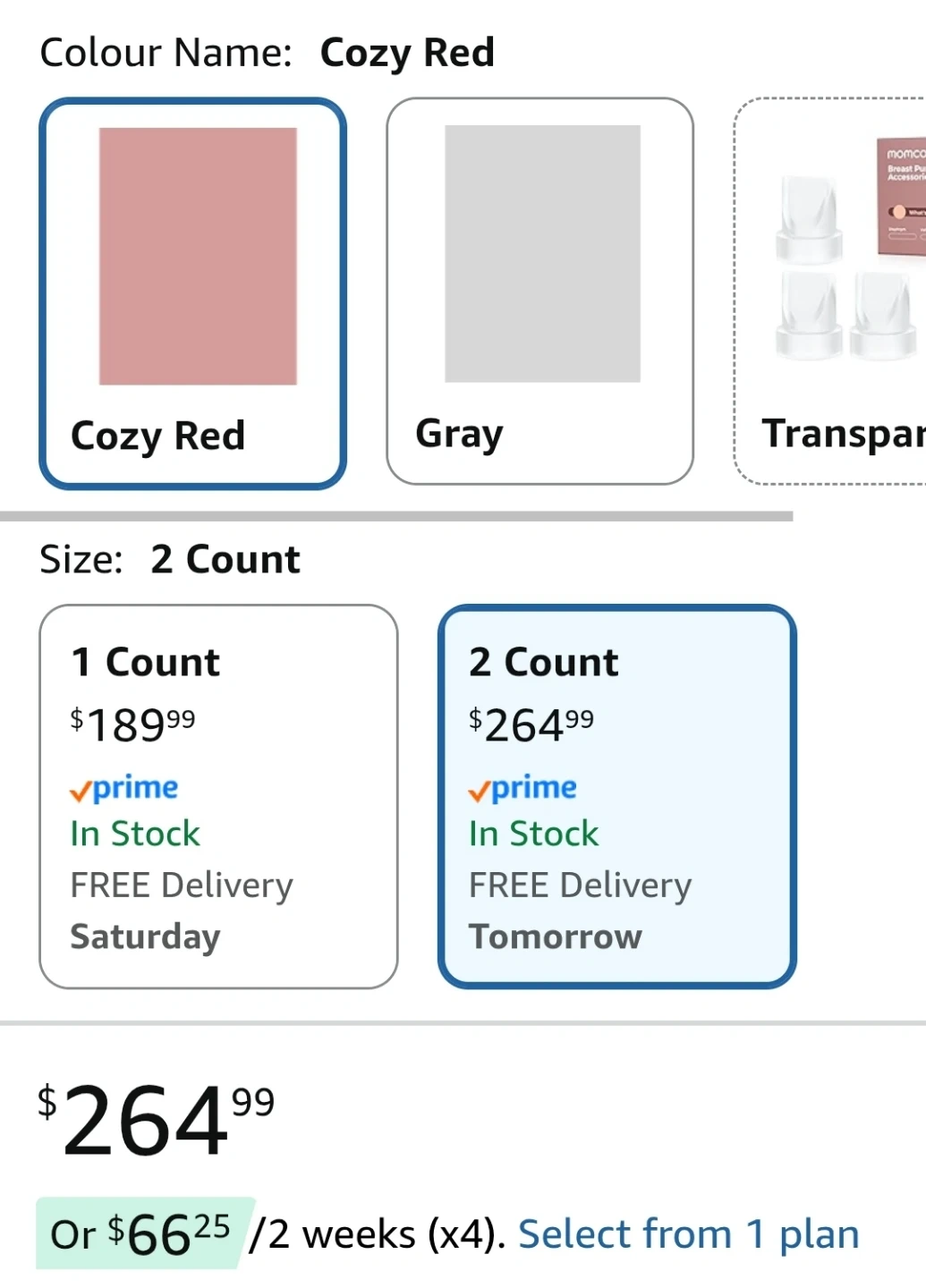Select the Gray colour swatch
Image resolution: width=926 pixels, height=1288 pixels.
[542, 254]
